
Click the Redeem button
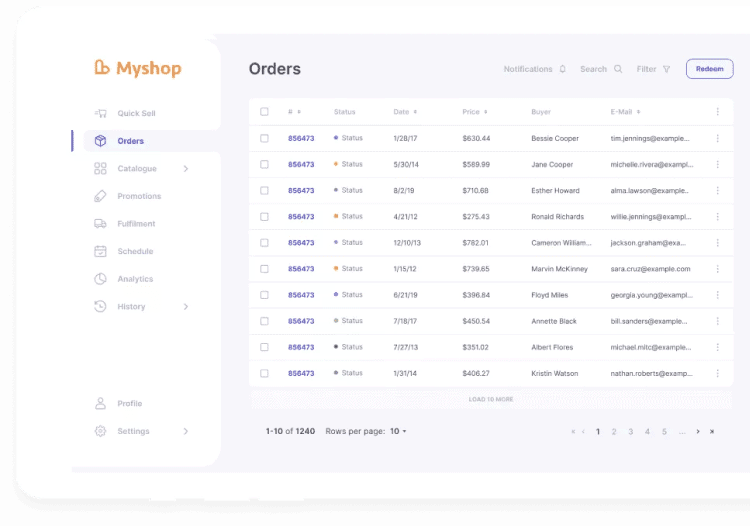(x=709, y=69)
